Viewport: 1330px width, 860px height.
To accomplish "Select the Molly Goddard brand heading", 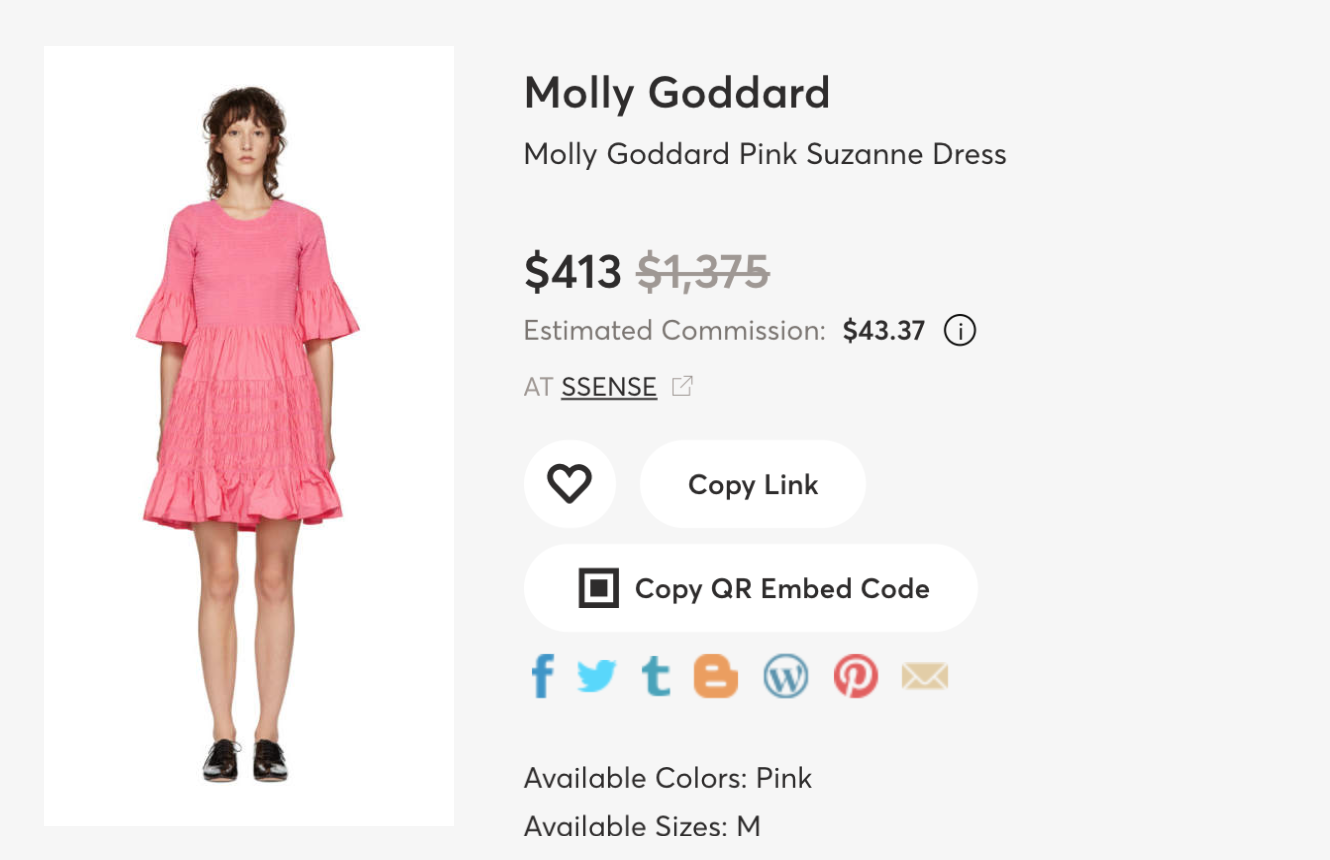I will pyautogui.click(x=677, y=94).
